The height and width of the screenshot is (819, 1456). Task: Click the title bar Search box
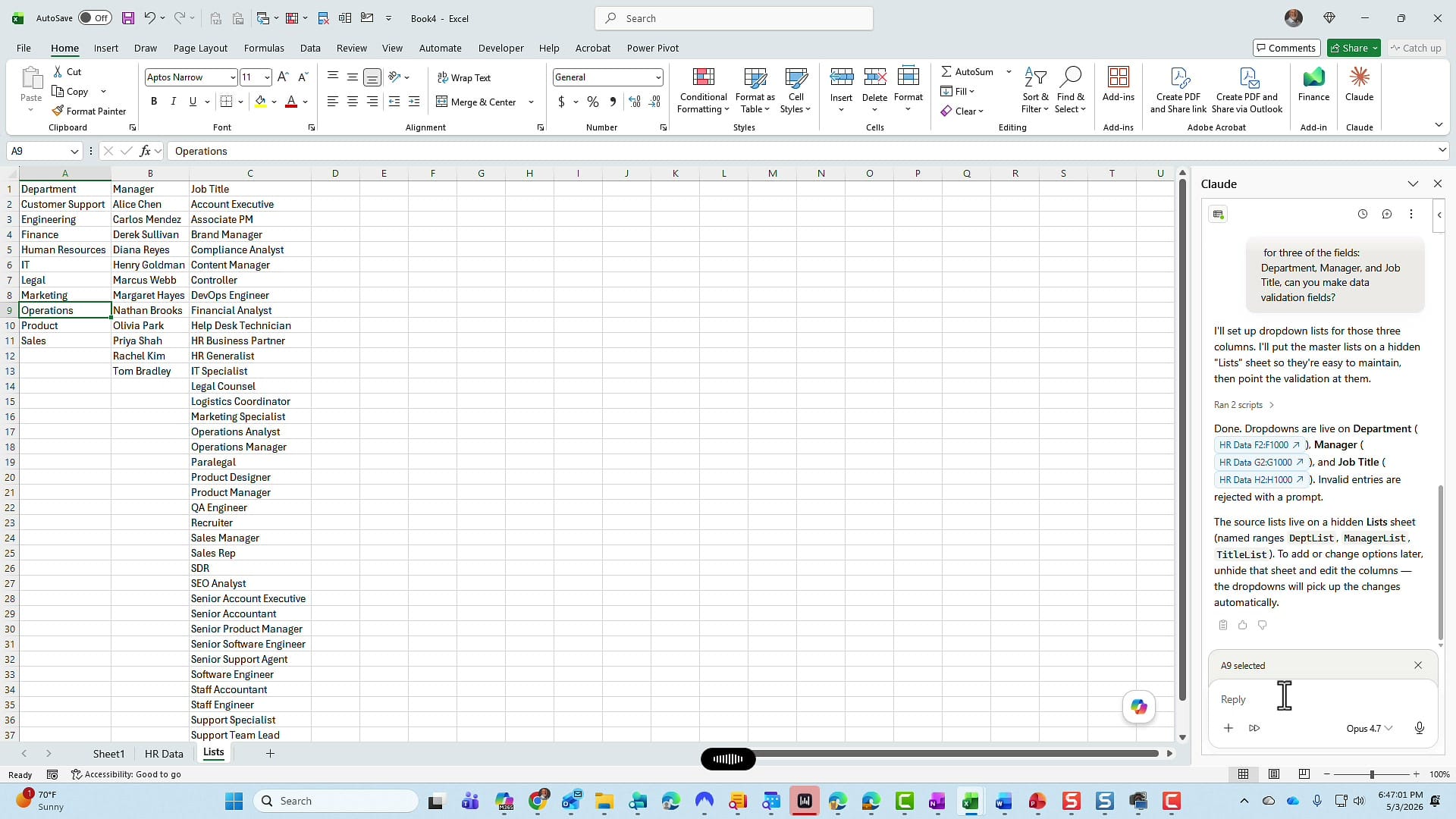pyautogui.click(x=734, y=18)
